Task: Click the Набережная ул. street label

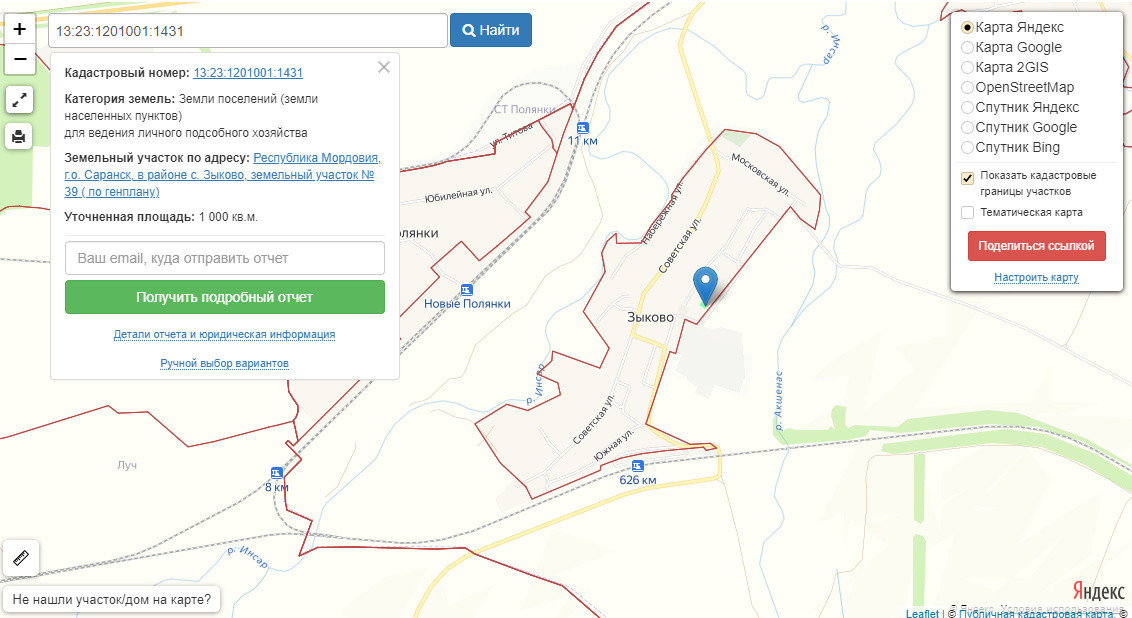Action: click(x=662, y=214)
